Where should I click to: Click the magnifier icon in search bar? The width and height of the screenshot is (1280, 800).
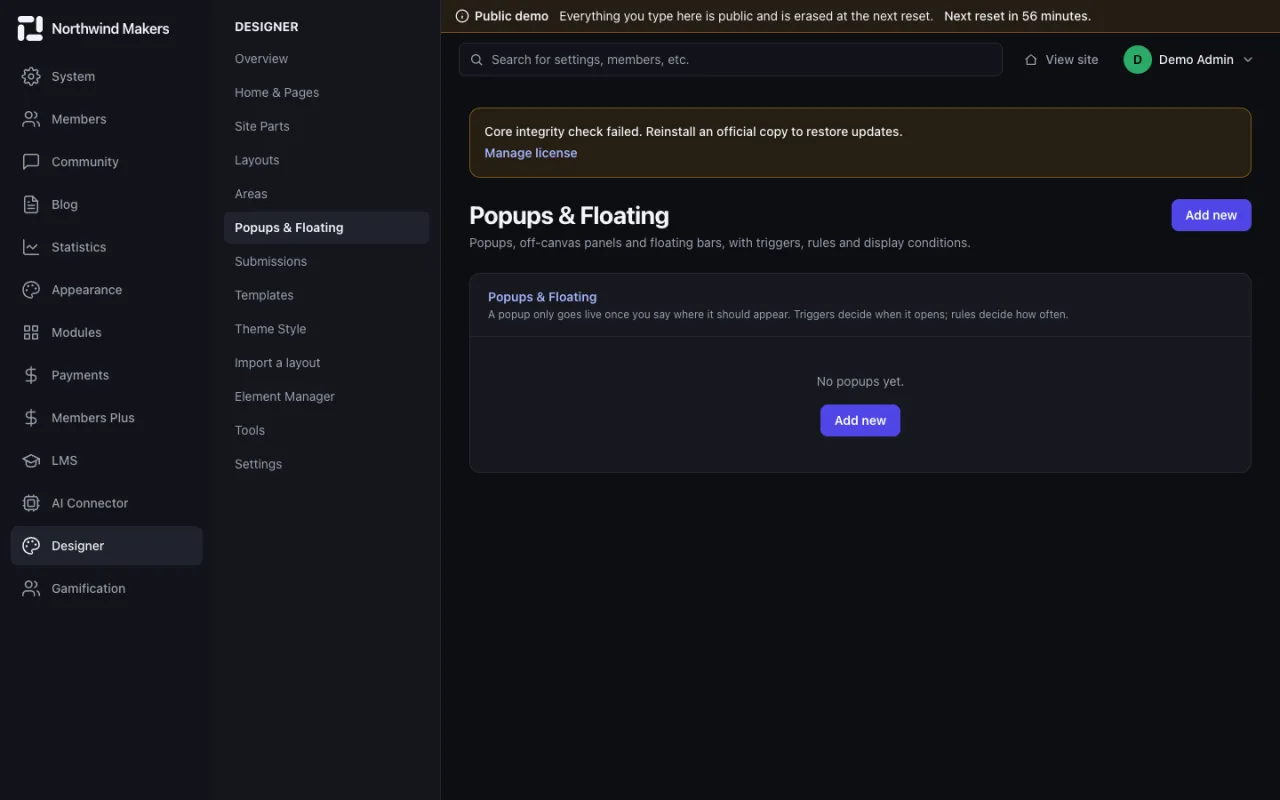(477, 60)
